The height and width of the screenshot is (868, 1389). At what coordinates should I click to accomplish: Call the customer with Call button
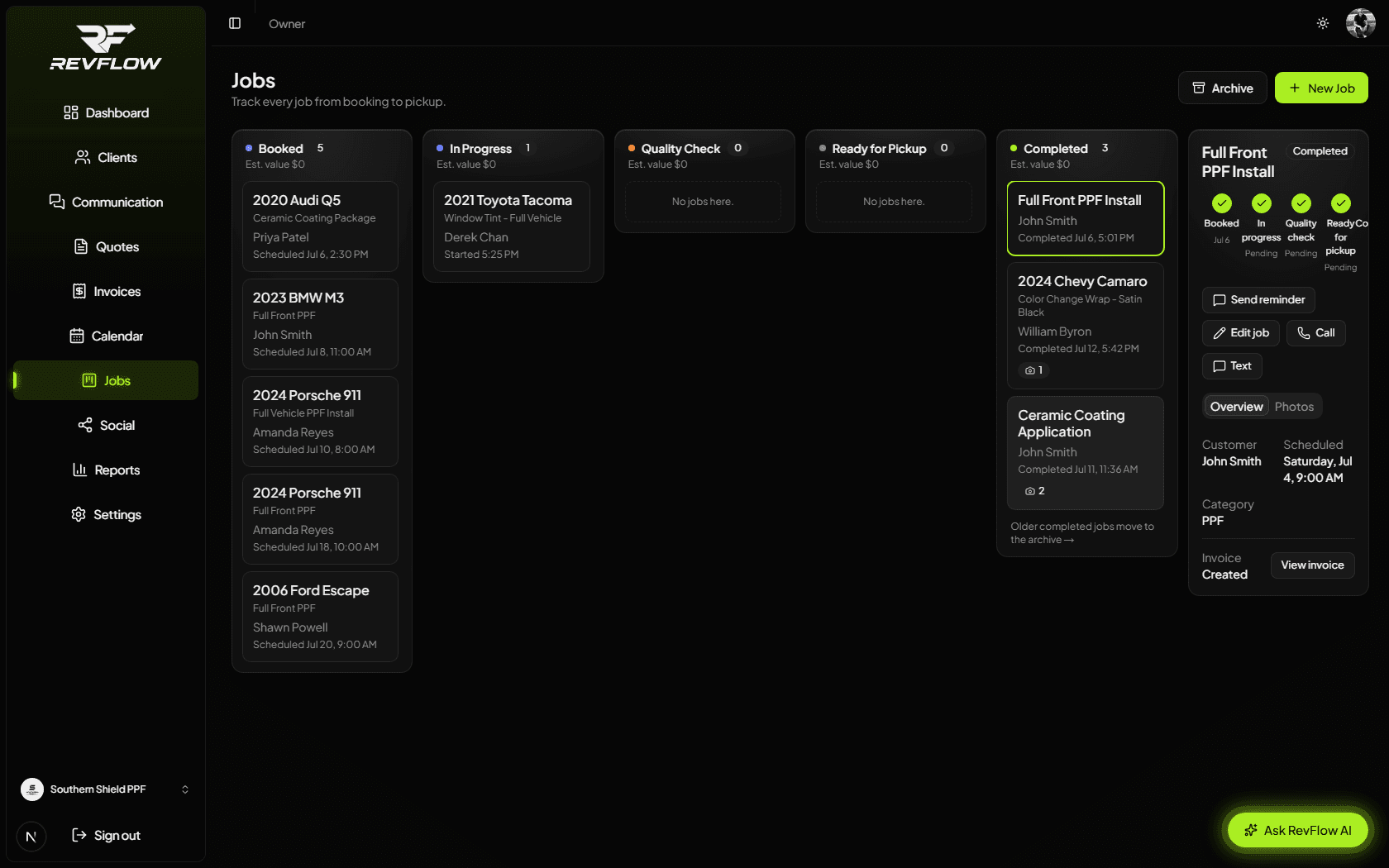1316,333
